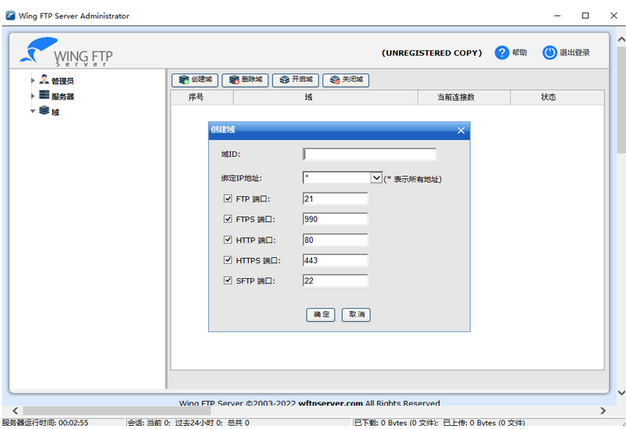Click the vertical scrollbar down arrow

click(x=621, y=393)
